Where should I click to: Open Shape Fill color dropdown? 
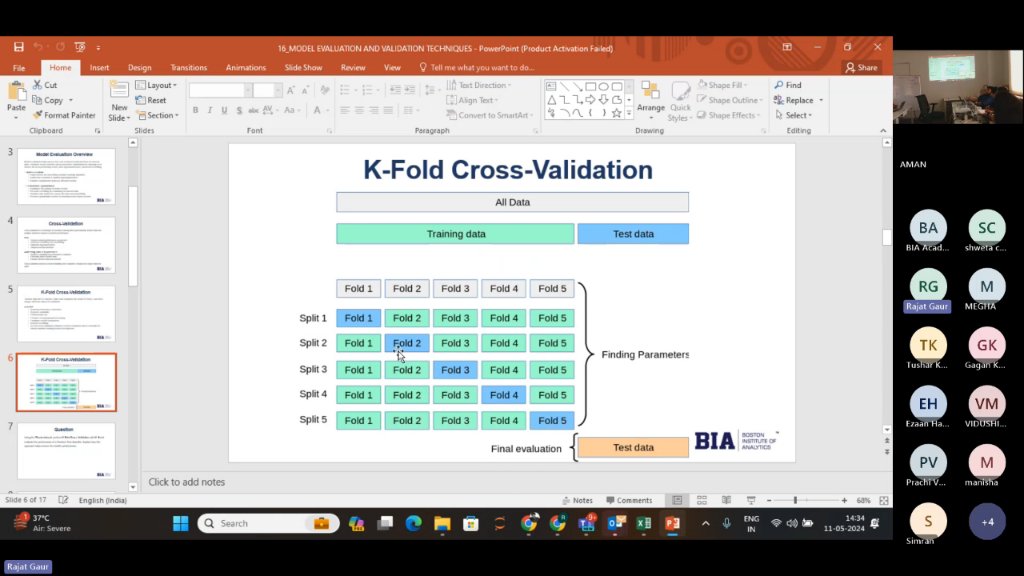point(722,85)
